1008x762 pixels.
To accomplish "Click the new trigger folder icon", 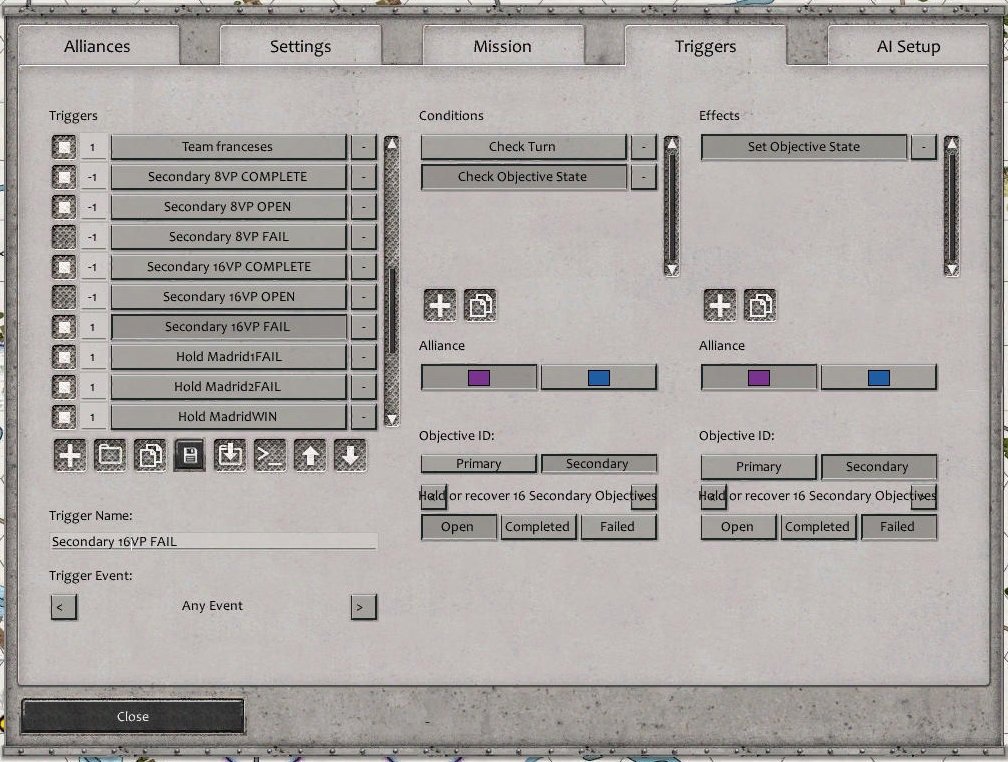I will [x=110, y=455].
